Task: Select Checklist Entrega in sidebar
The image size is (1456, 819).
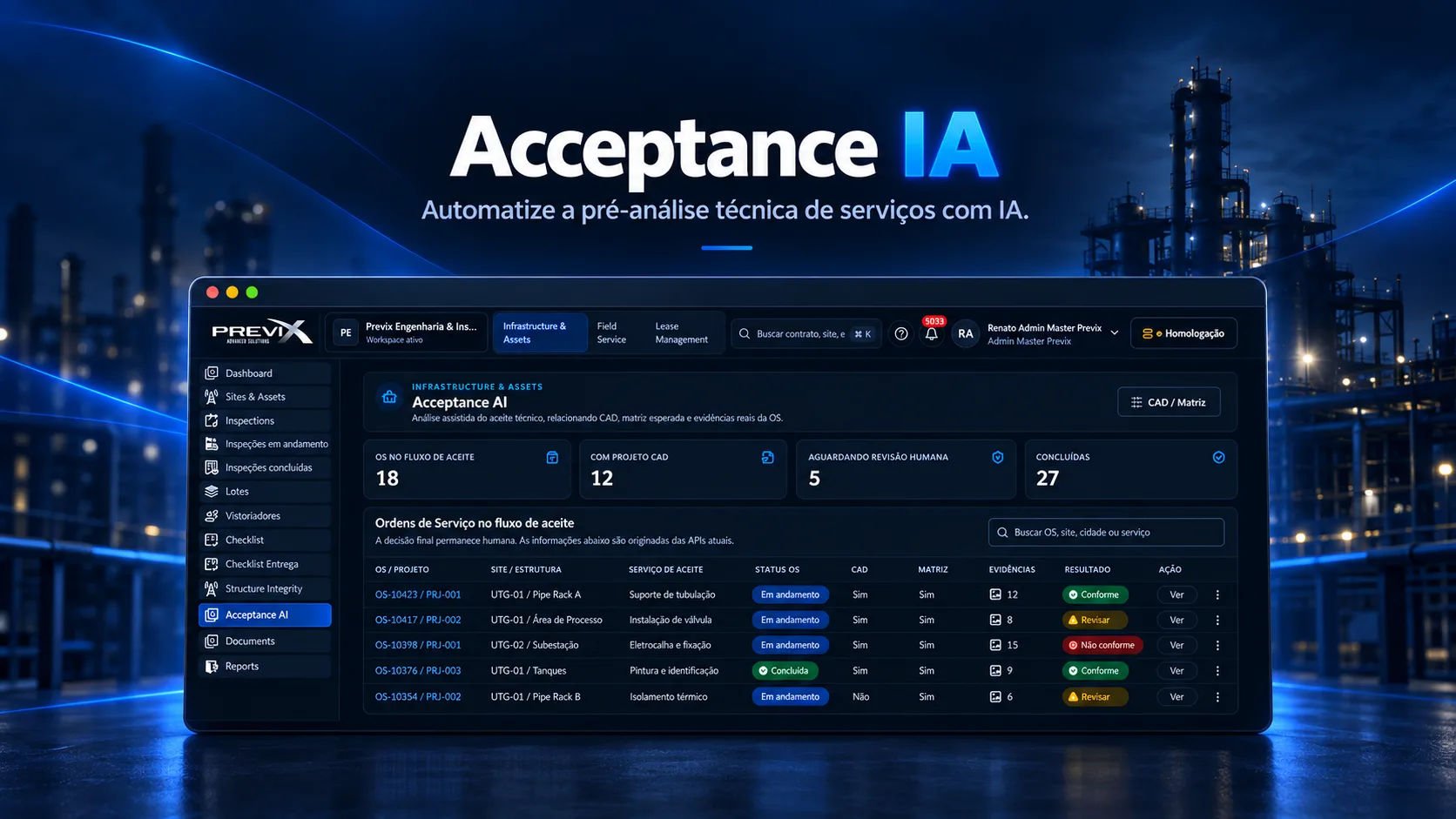Action: pos(265,564)
